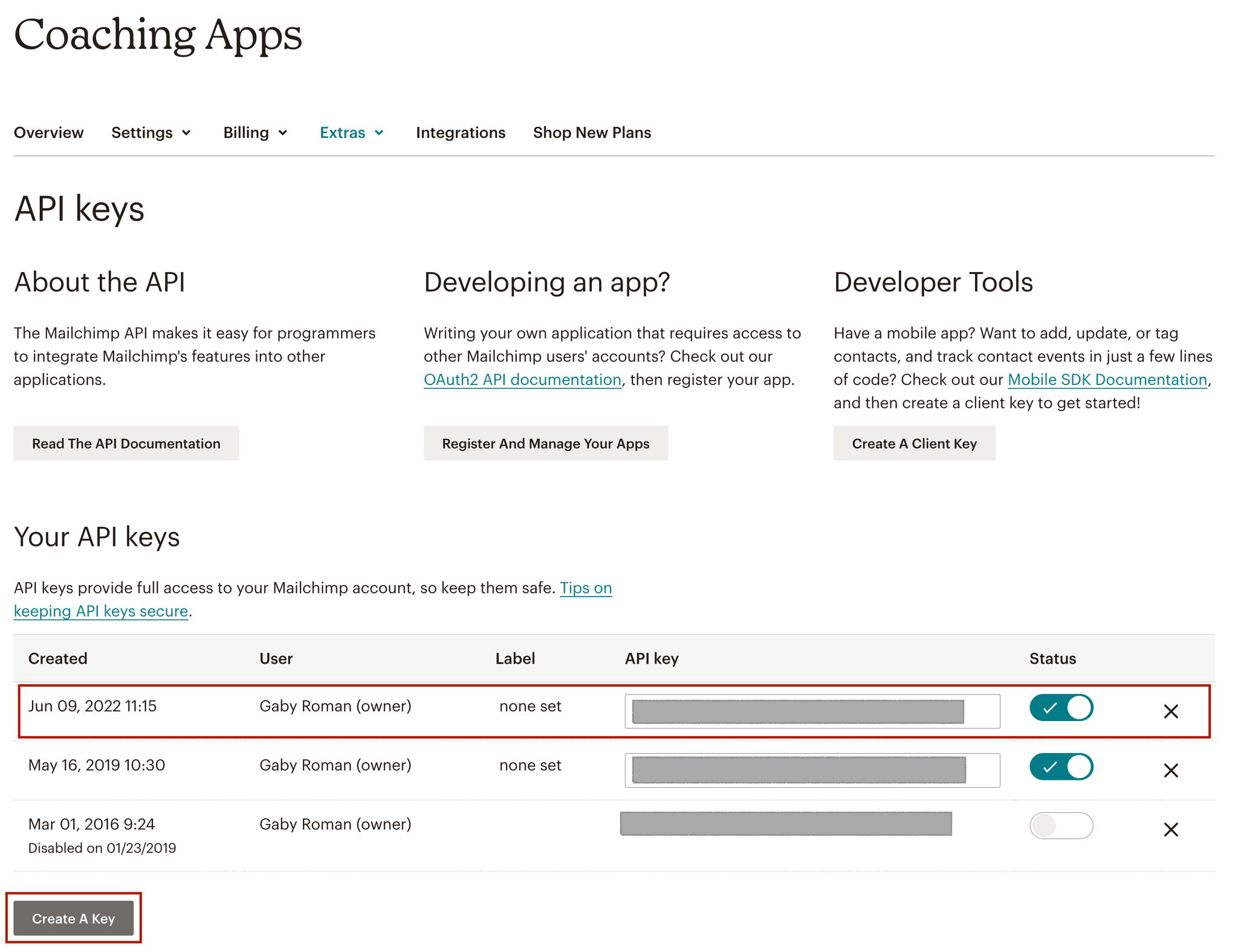Image resolution: width=1238 pixels, height=952 pixels.
Task: Select the Jun 09, 2022 API key field
Action: coord(812,711)
